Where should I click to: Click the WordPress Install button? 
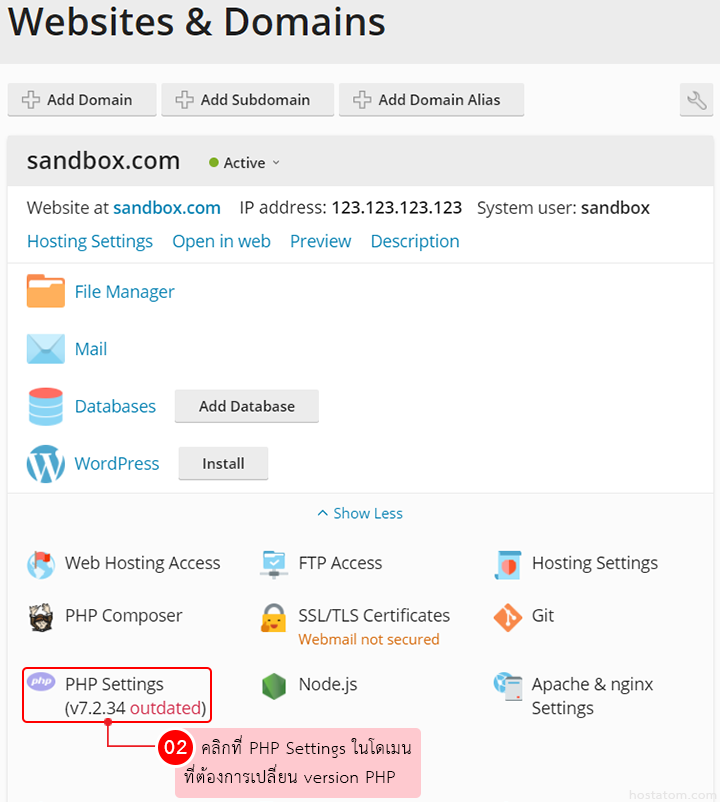[223, 464]
